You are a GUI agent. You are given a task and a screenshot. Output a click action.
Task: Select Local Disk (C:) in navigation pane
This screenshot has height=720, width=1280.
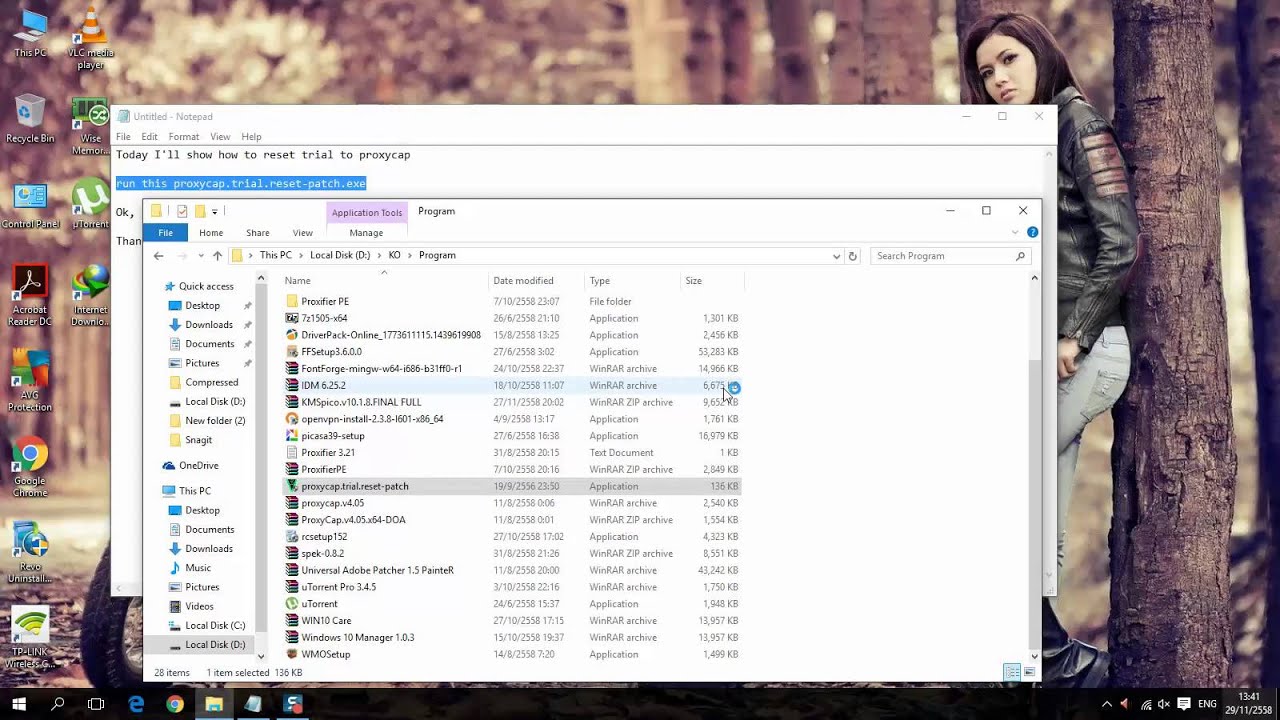point(215,626)
